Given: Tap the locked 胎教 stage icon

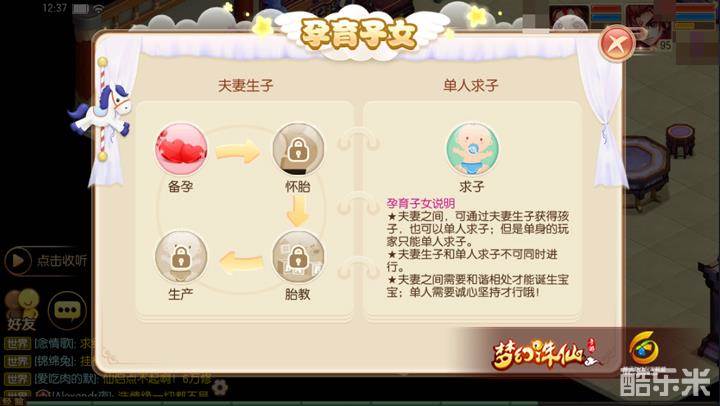Looking at the screenshot, I should pos(298,257).
